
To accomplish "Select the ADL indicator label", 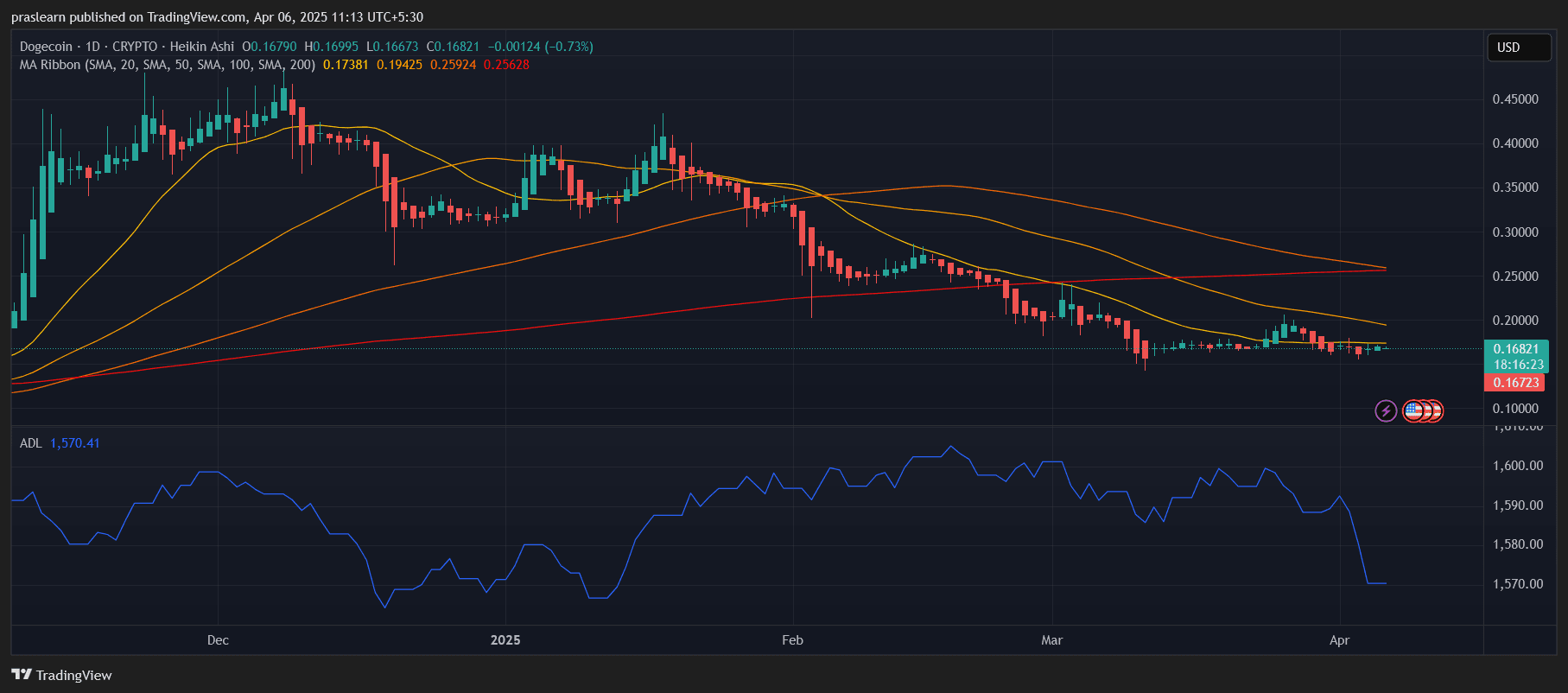I will point(30,443).
